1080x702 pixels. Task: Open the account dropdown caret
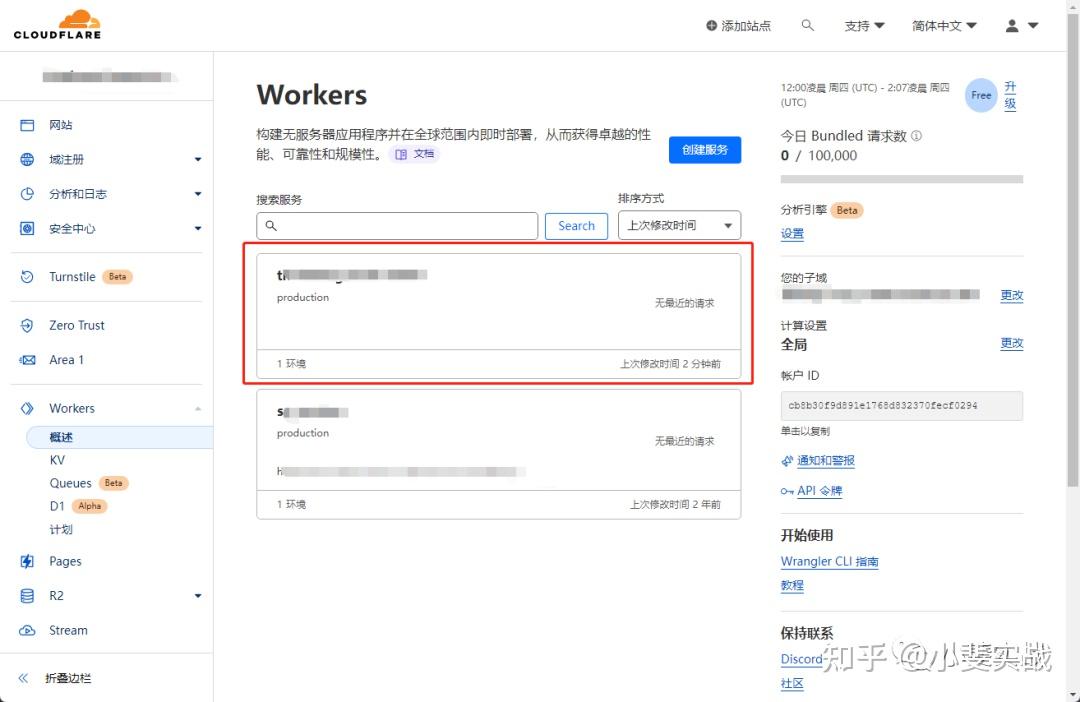[1033, 25]
